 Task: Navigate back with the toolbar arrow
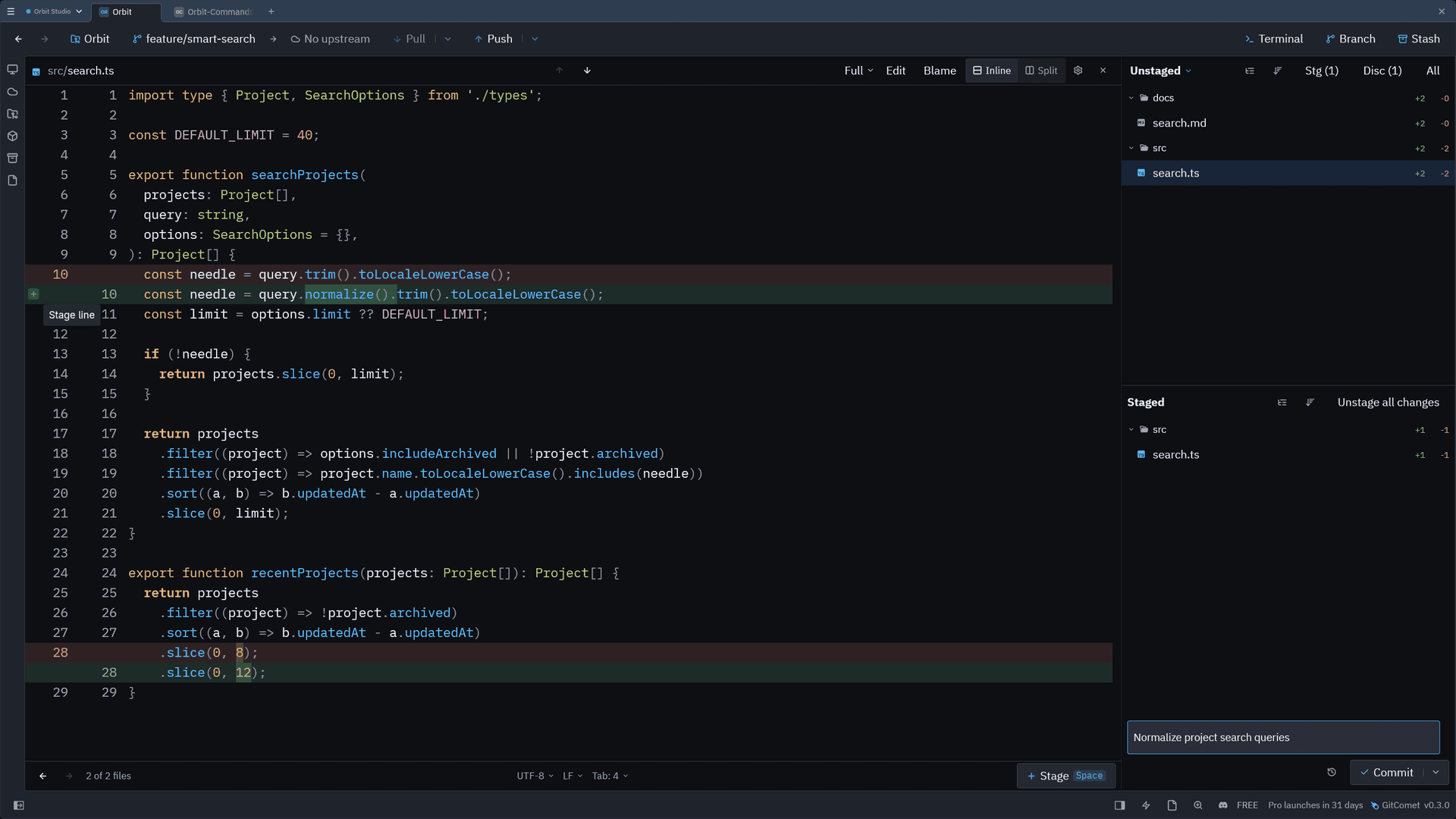click(18, 39)
